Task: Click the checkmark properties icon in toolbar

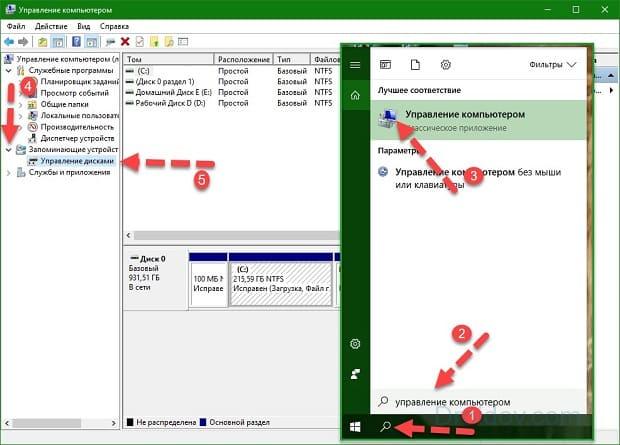Action: [140, 42]
